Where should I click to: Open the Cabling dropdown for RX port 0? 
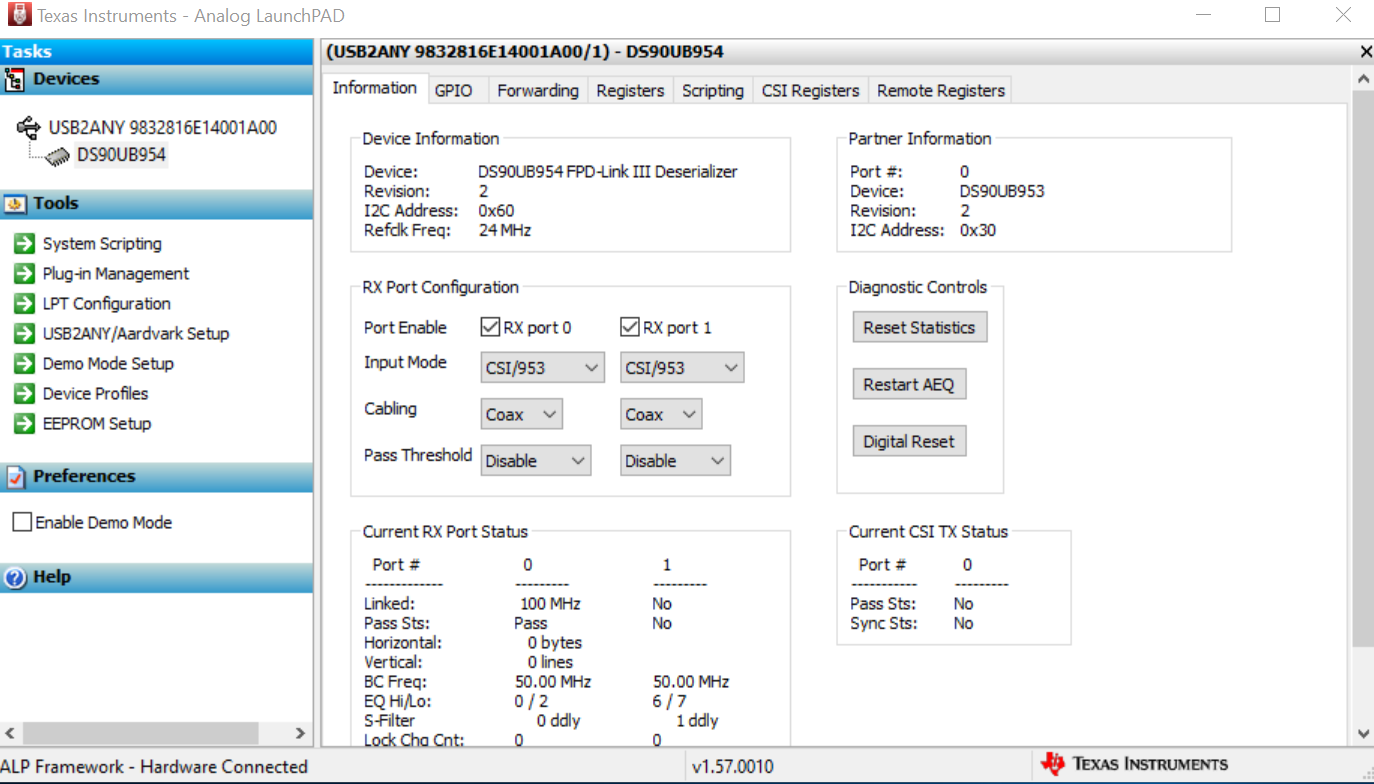click(521, 414)
